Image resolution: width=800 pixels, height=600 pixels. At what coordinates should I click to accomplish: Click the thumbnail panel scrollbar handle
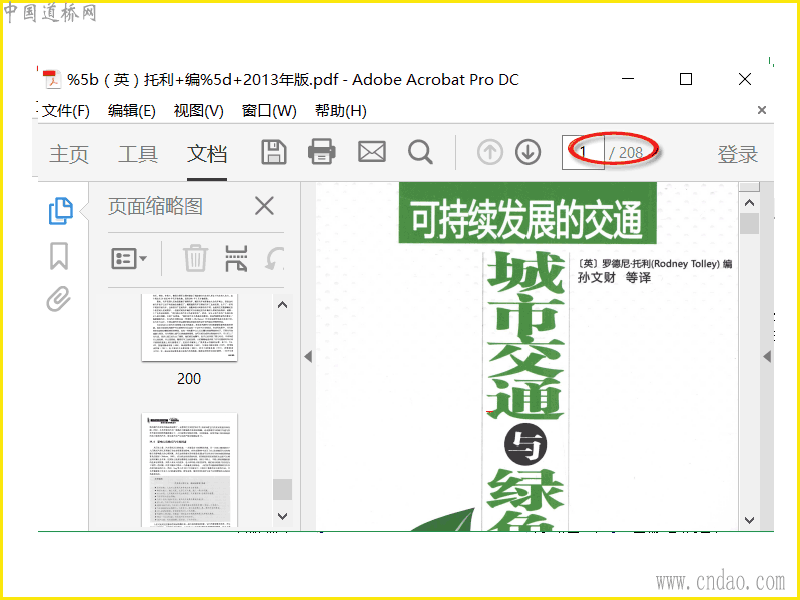(x=282, y=489)
